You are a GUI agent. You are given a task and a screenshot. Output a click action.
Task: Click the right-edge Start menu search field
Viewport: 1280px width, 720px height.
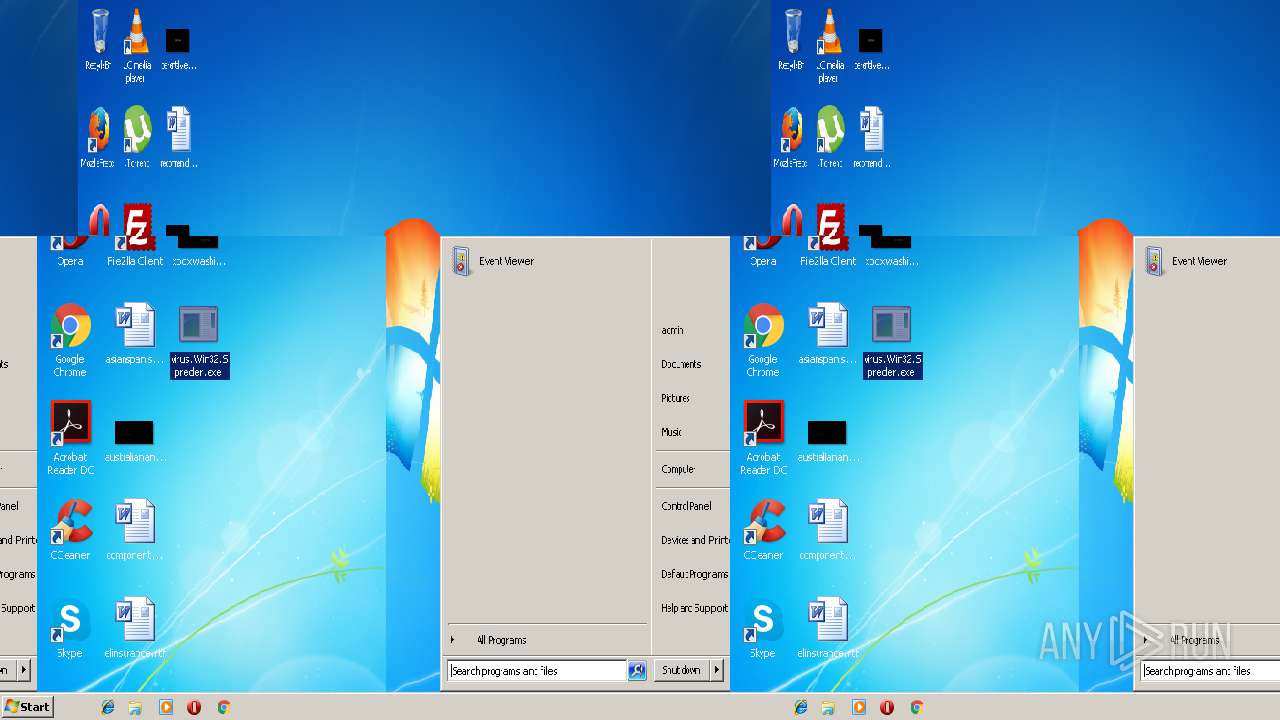[1211, 671]
